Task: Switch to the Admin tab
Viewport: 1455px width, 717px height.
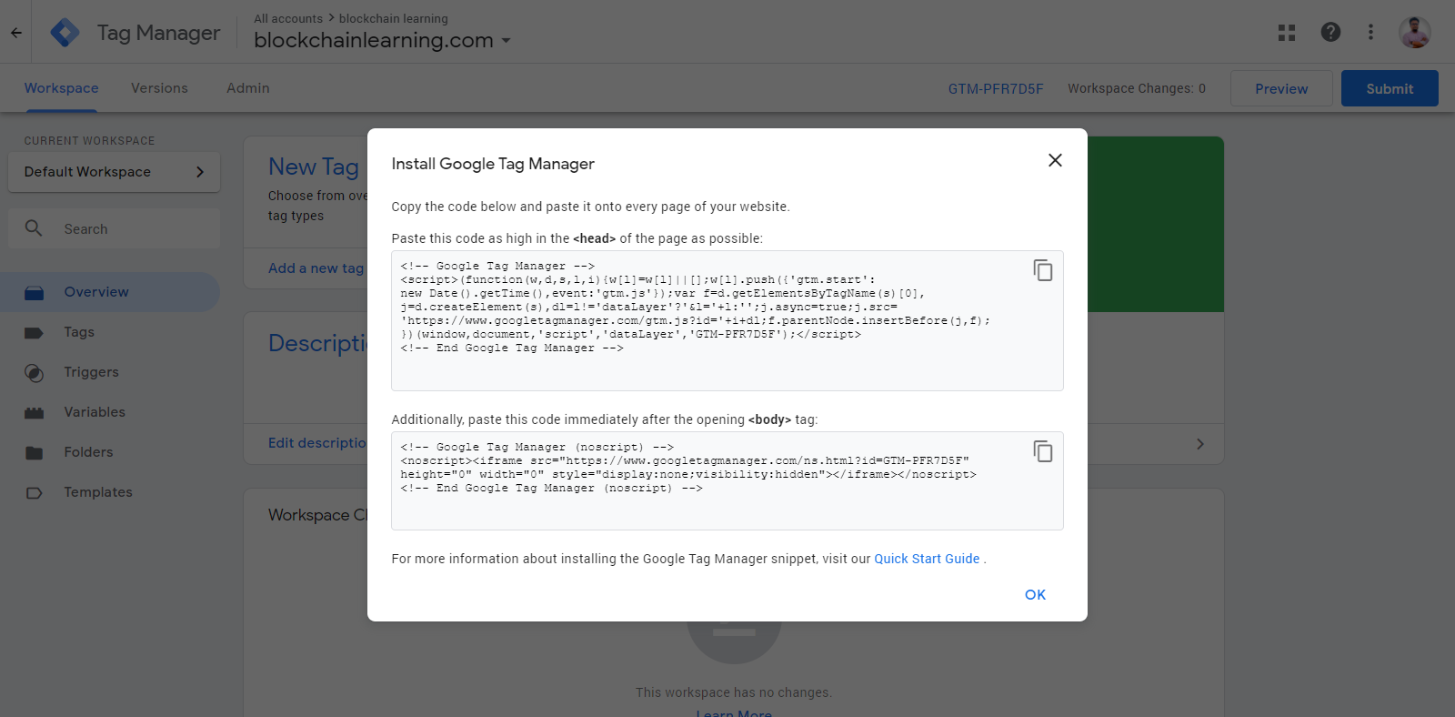Action: 248,88
